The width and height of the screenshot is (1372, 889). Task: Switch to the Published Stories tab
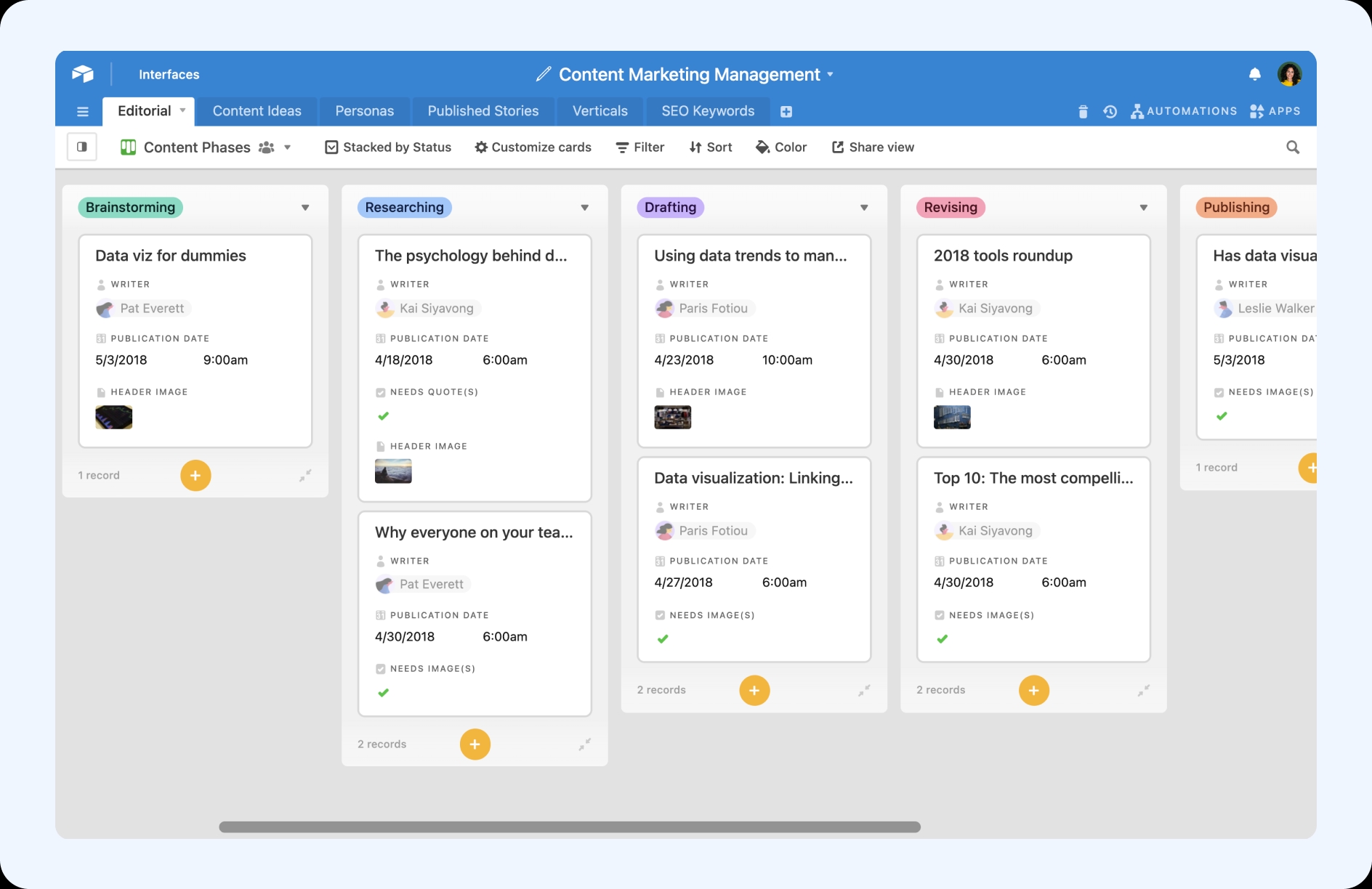483,111
